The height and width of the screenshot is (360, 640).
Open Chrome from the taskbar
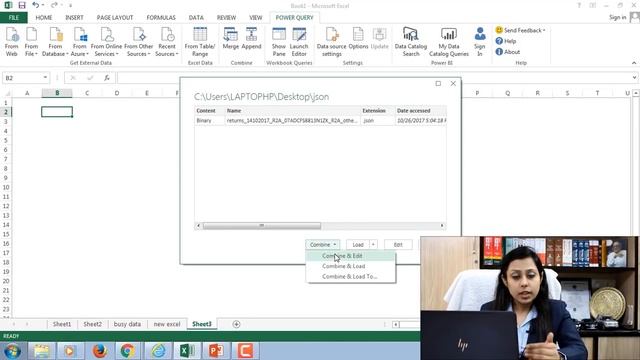[x=127, y=351]
